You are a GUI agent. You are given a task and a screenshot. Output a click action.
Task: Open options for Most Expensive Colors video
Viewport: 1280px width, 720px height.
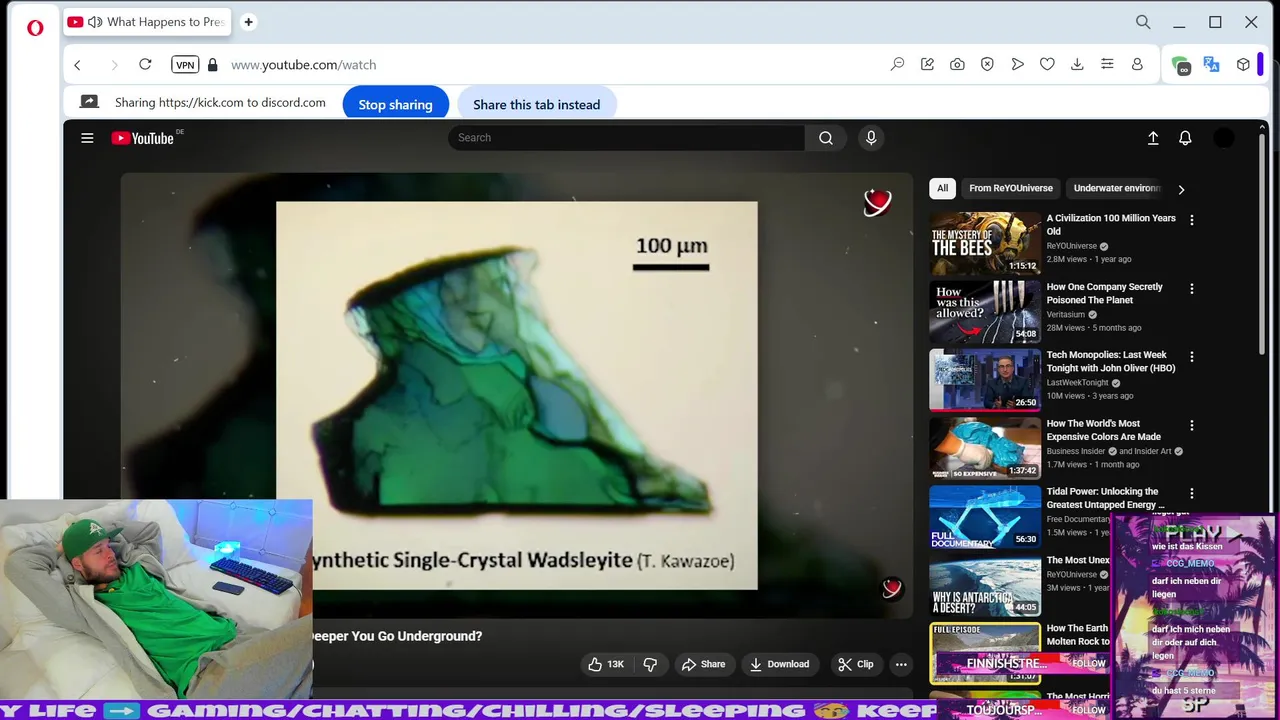point(1191,426)
